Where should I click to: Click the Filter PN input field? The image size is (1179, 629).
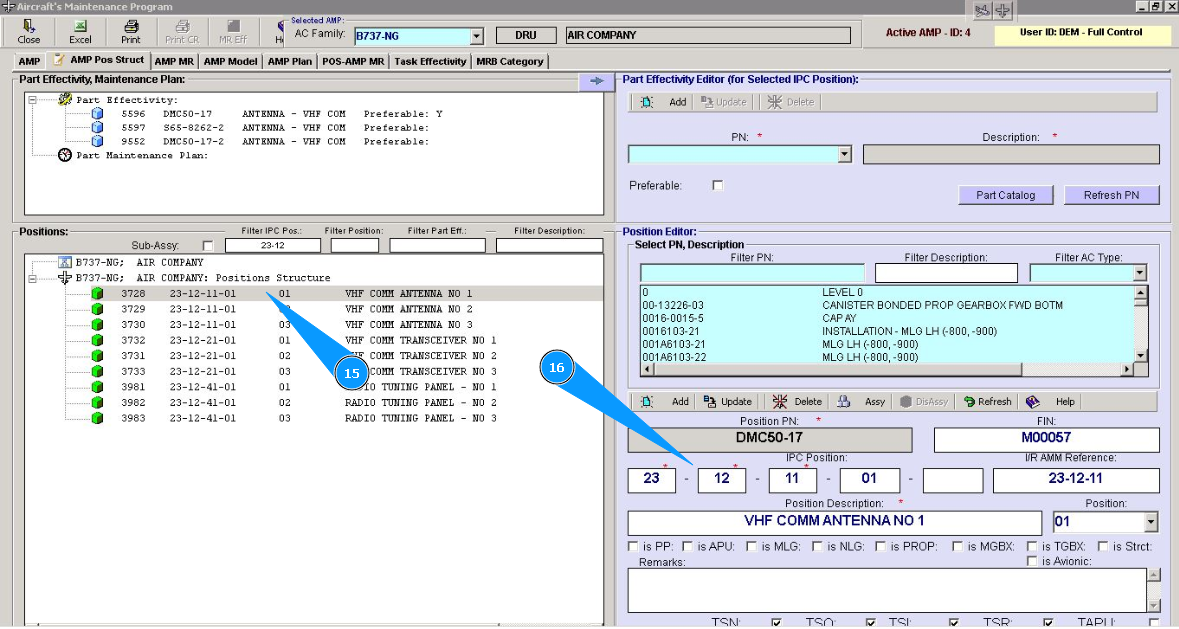pyautogui.click(x=752, y=273)
